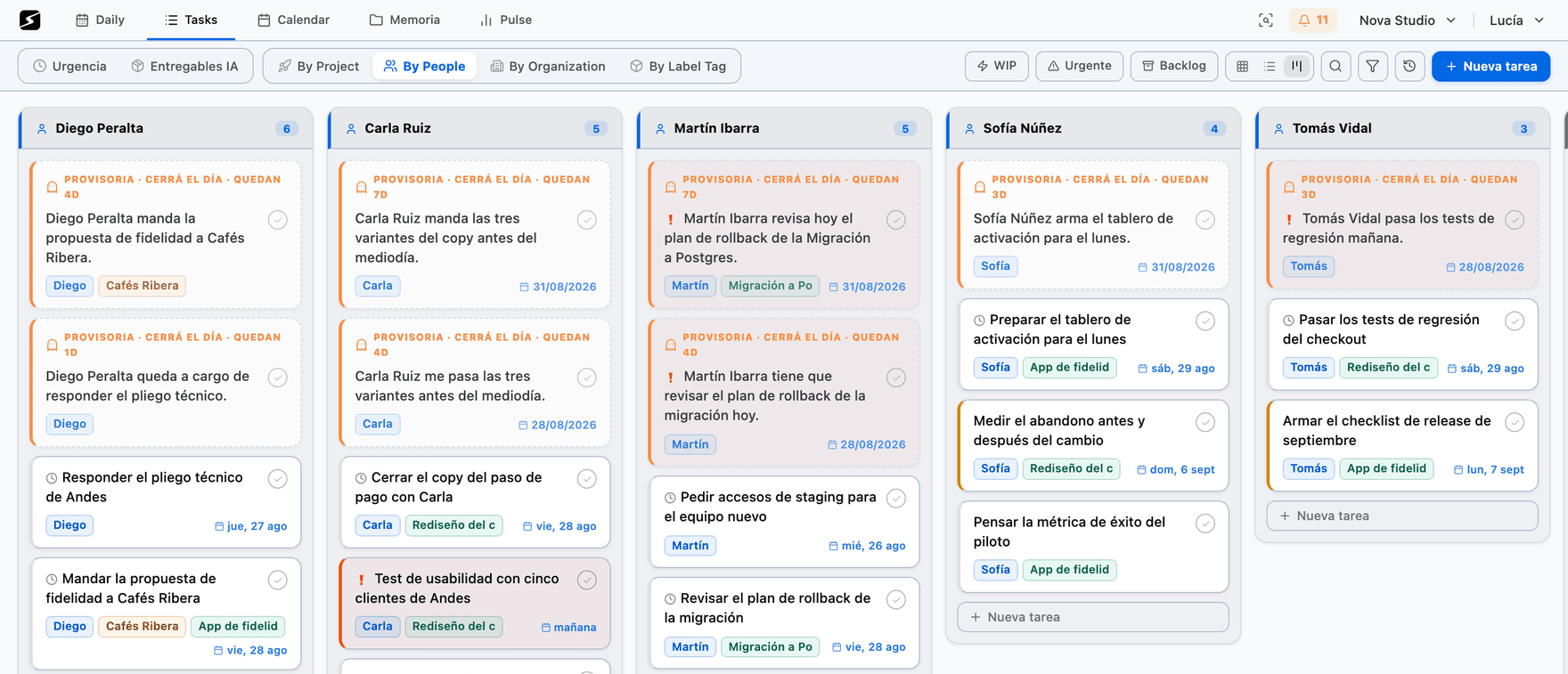The width and height of the screenshot is (1568, 674).
Task: Switch to kanban columns view
Action: 1297,66
